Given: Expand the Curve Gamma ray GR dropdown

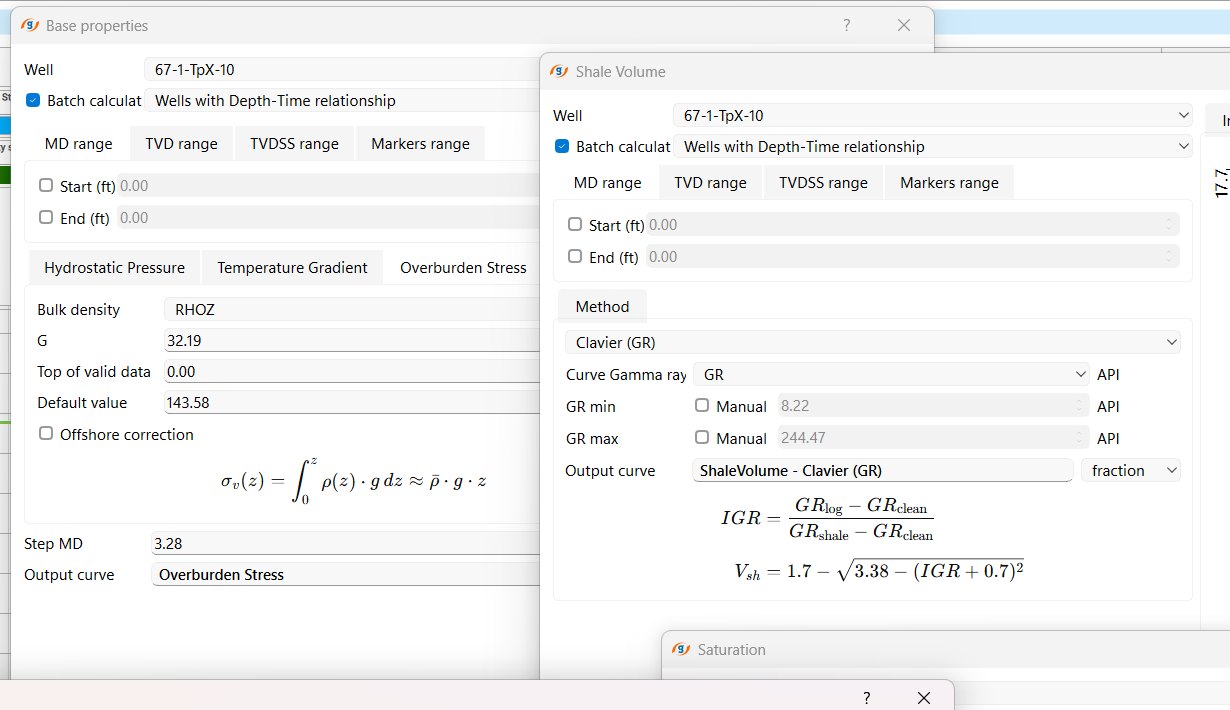Looking at the screenshot, I should tap(891, 375).
